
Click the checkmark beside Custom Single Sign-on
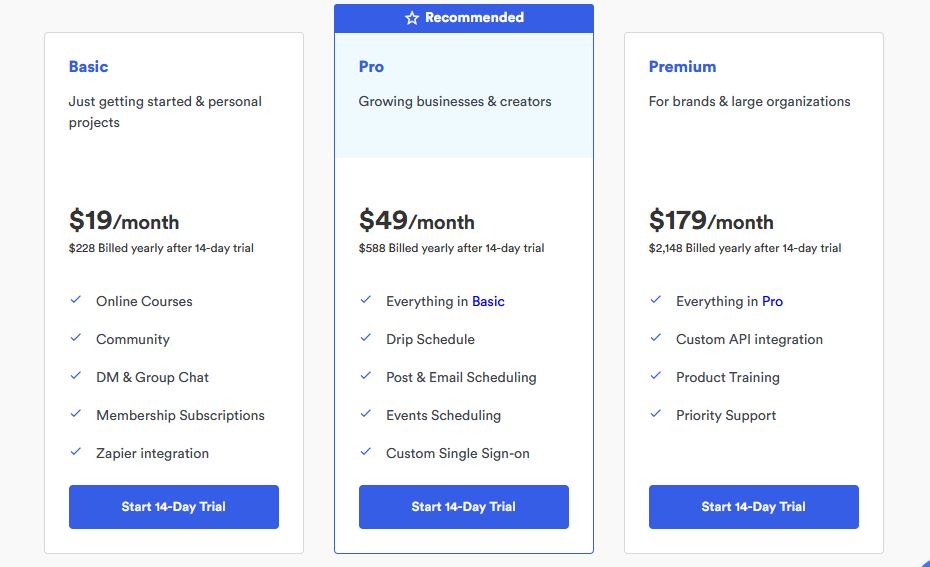366,452
